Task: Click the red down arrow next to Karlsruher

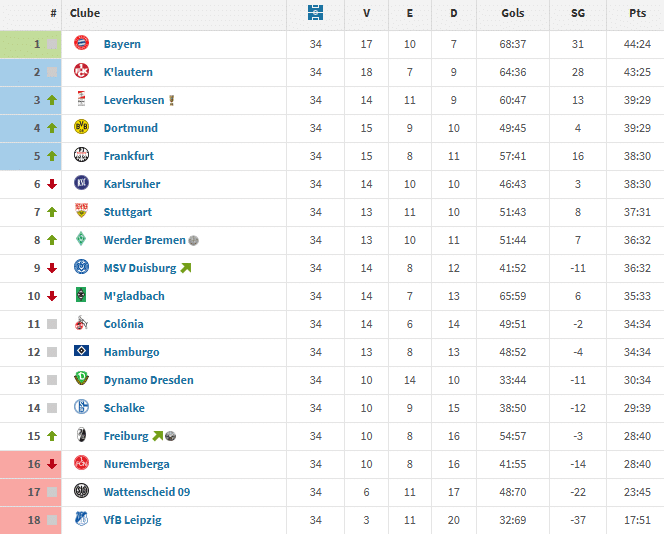Action: click(51, 184)
